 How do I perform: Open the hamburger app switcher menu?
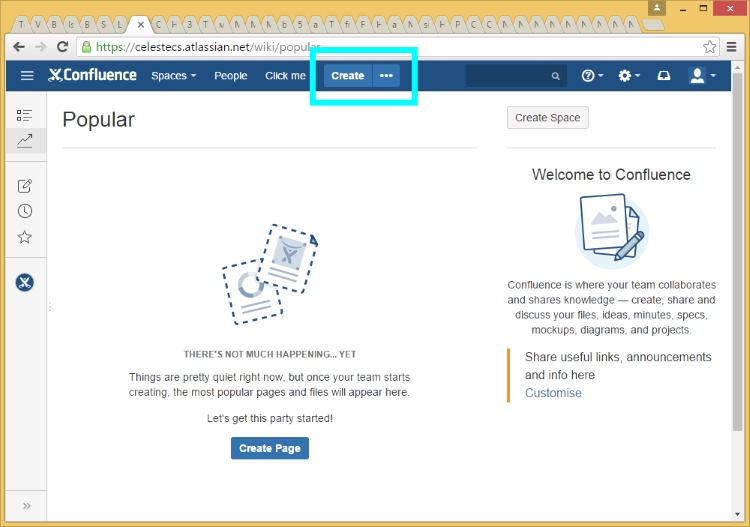(x=27, y=76)
